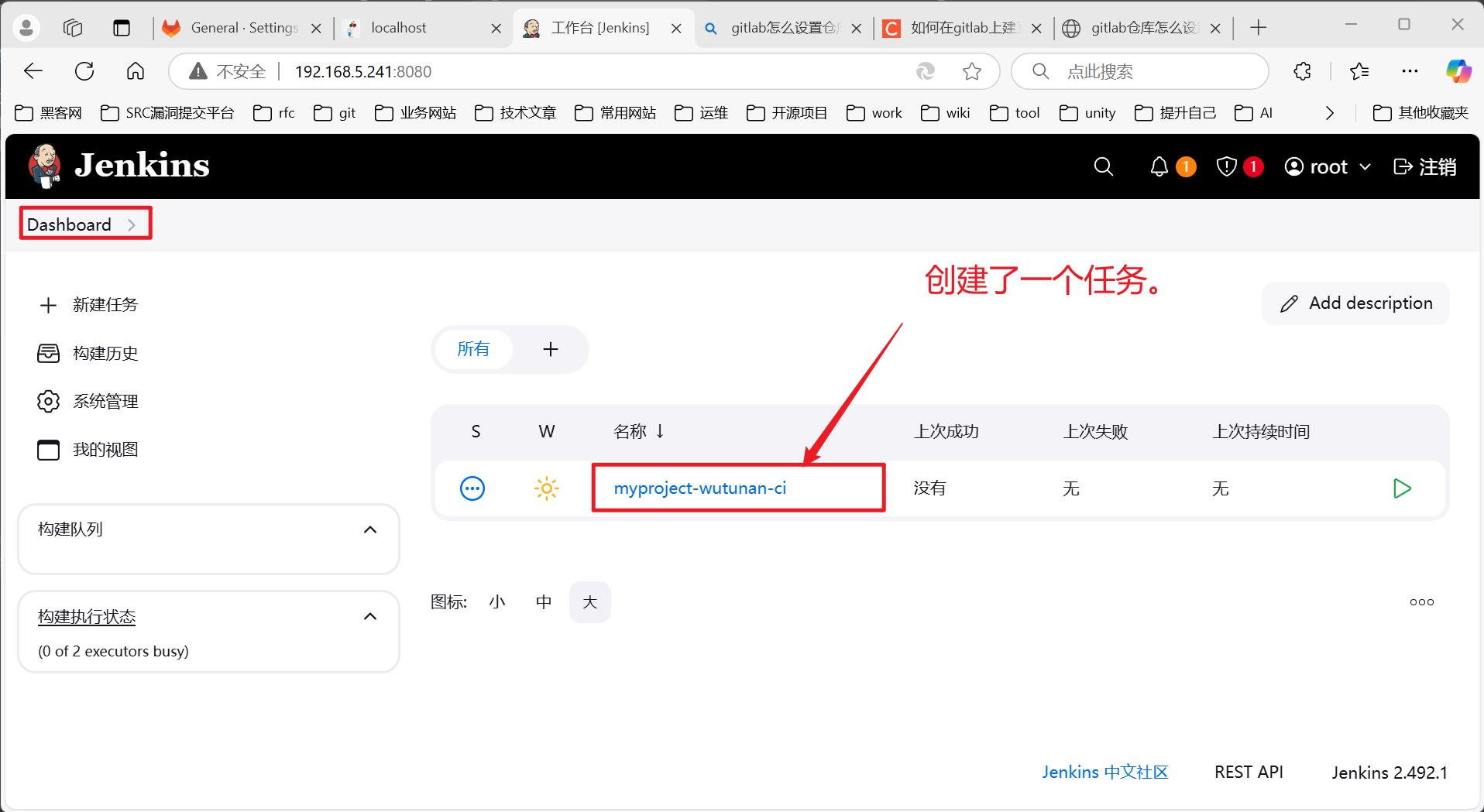Click the Jenkins logo mascot
This screenshot has height=812, width=1484.
[x=45, y=166]
